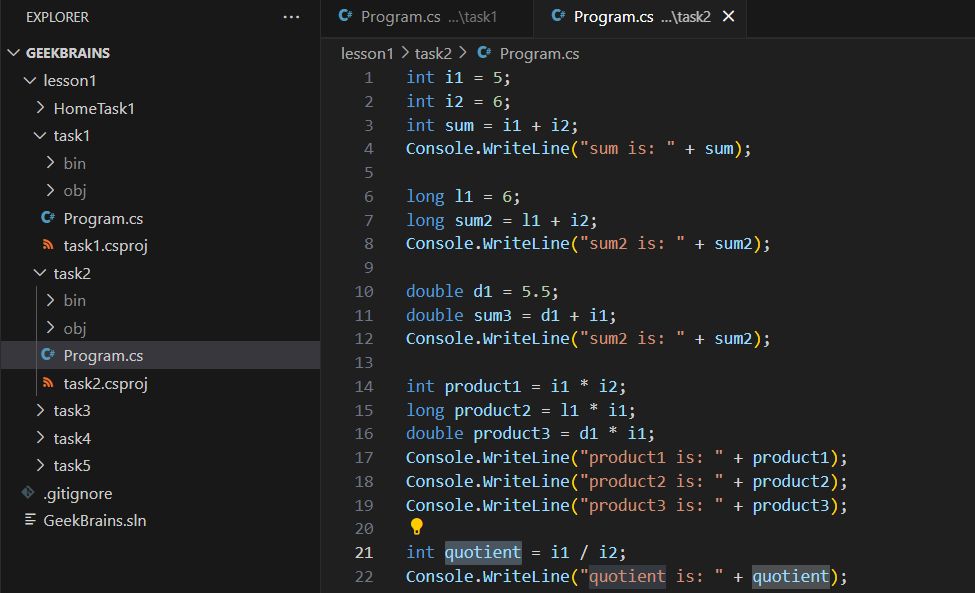Click line number 13 in the gutter

coord(364,362)
